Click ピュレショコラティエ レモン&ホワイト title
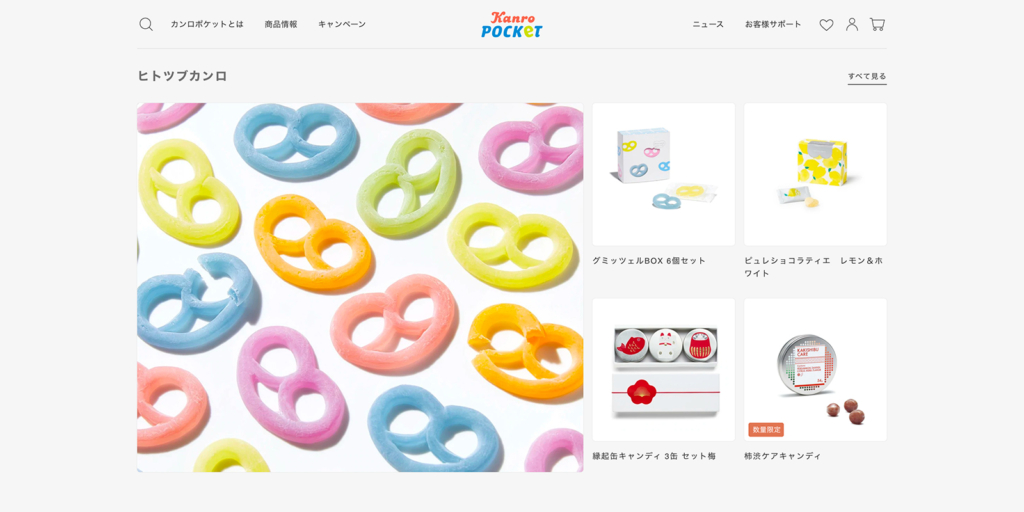 [x=813, y=267]
